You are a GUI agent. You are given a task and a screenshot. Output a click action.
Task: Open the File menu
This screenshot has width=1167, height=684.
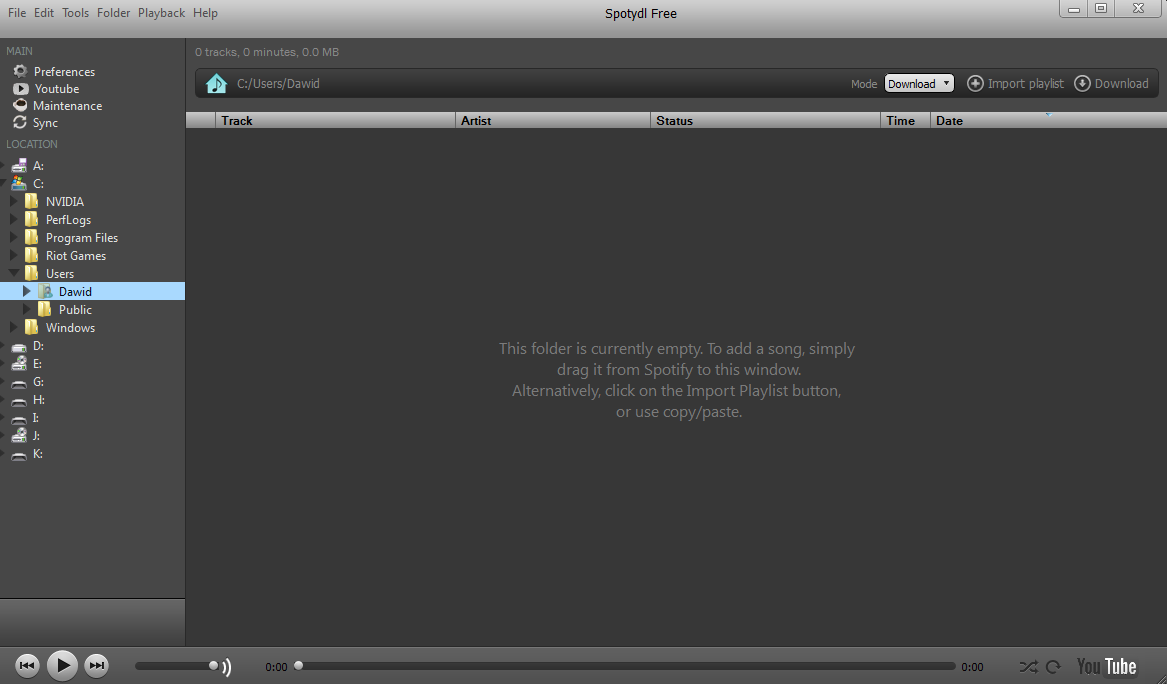click(16, 13)
